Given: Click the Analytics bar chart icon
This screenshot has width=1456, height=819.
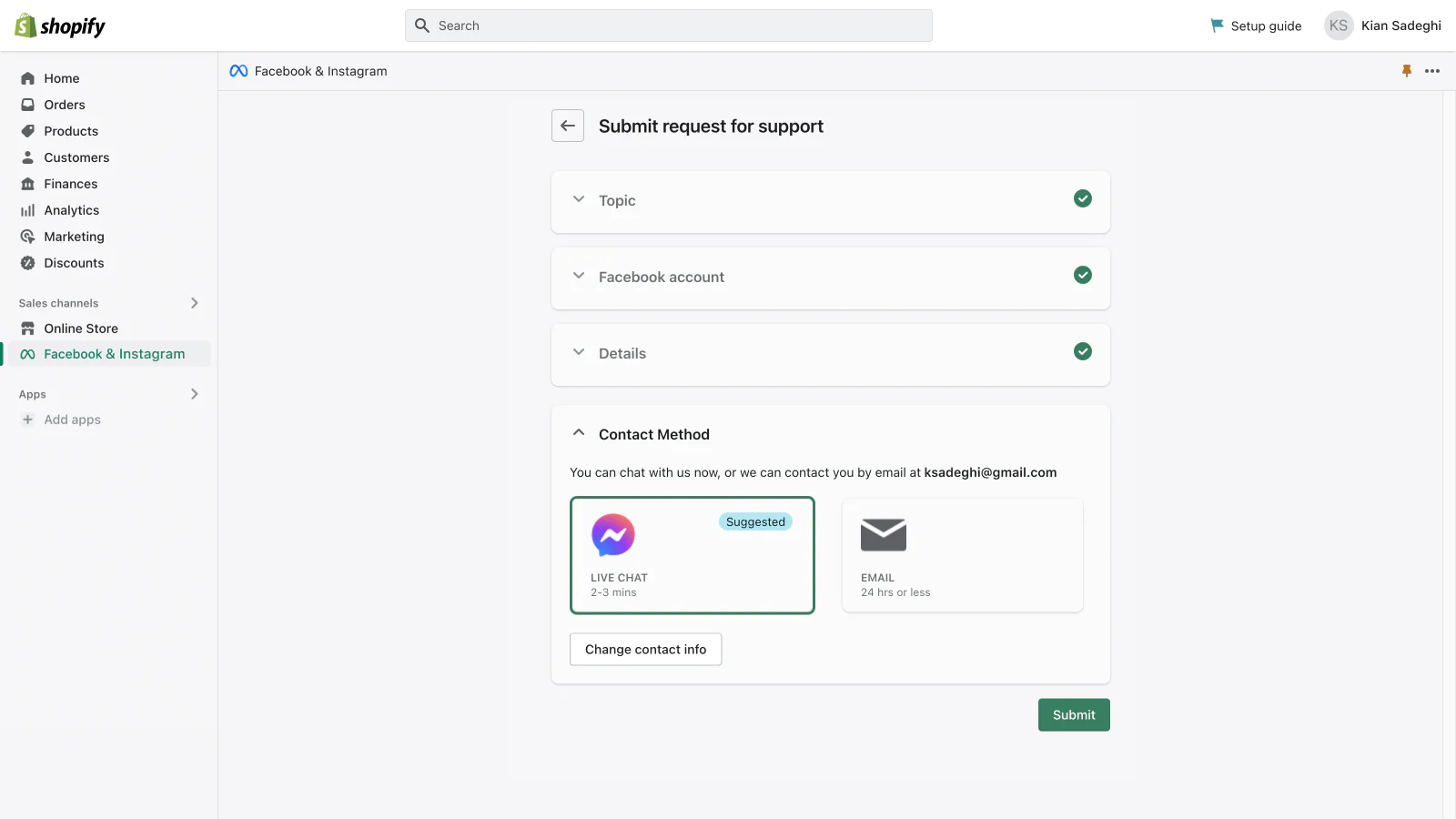Looking at the screenshot, I should coord(28,210).
